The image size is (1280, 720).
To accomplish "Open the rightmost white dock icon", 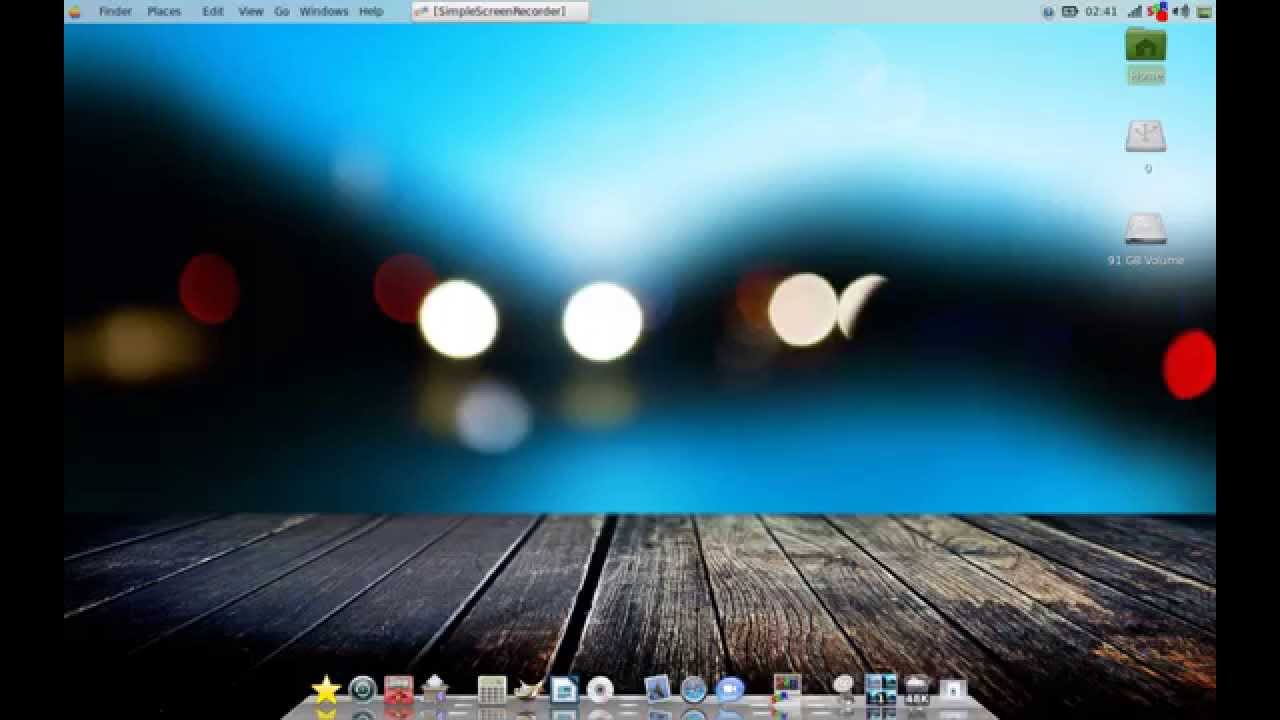I will [953, 689].
